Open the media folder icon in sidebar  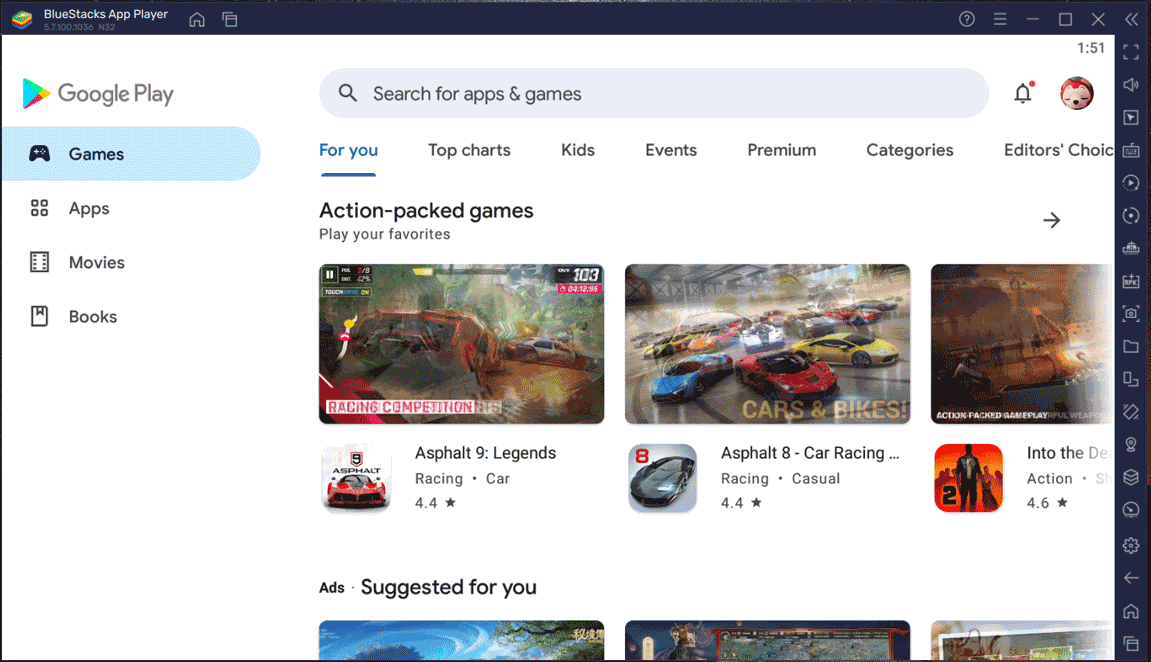1131,347
